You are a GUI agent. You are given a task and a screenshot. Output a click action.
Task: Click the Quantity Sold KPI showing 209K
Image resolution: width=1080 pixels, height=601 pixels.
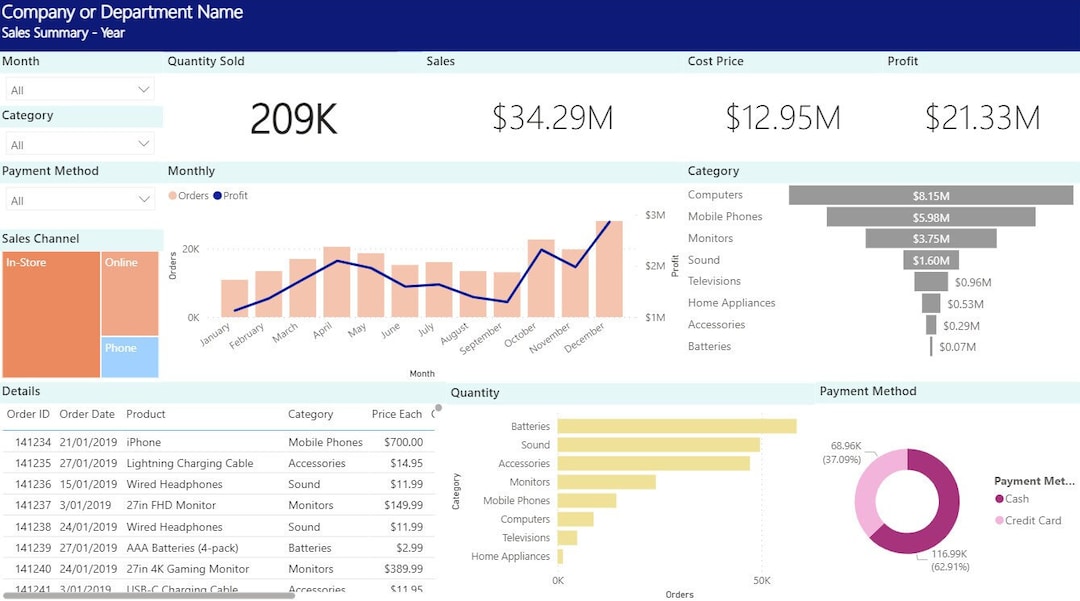point(295,117)
